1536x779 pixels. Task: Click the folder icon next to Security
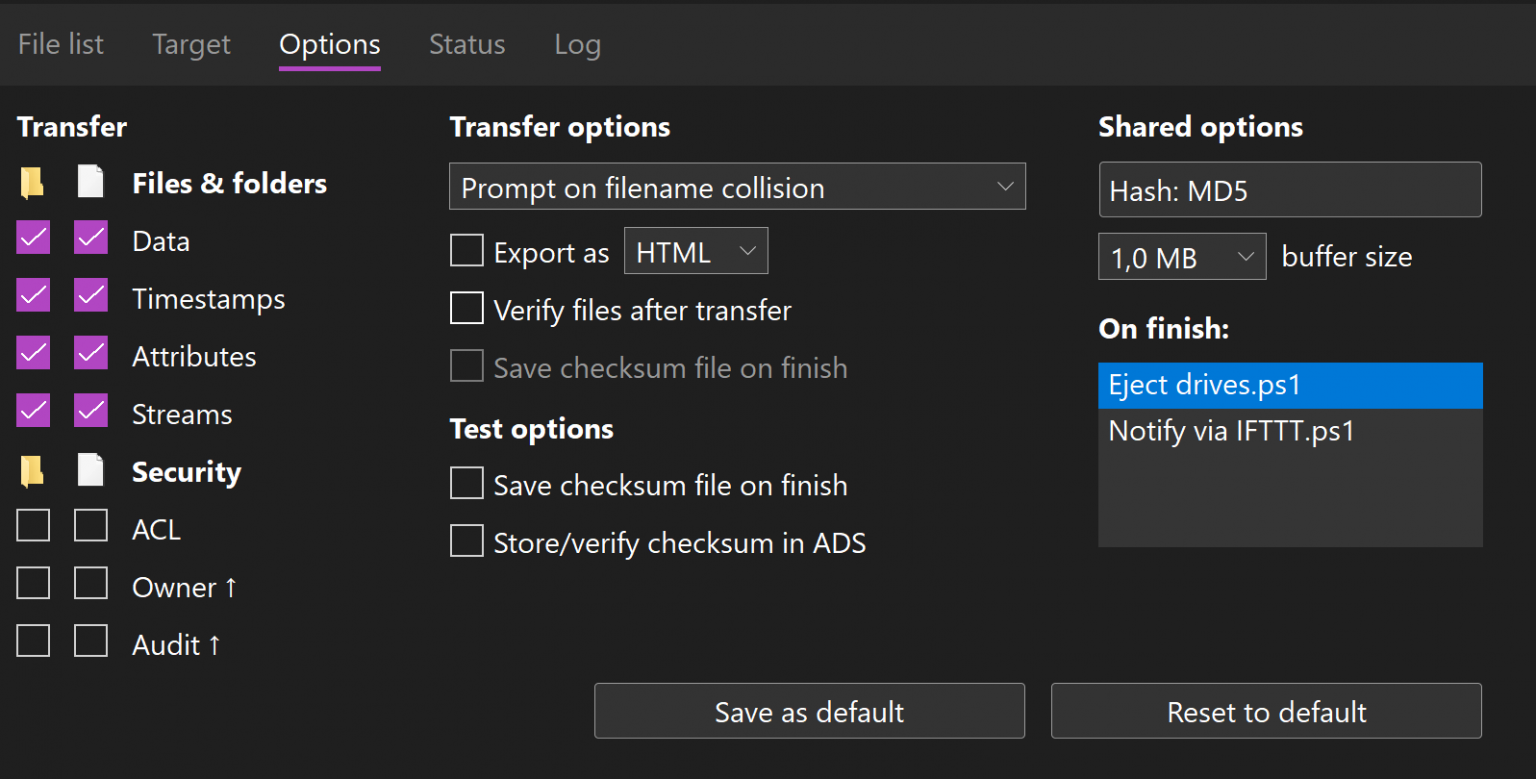click(x=32, y=471)
